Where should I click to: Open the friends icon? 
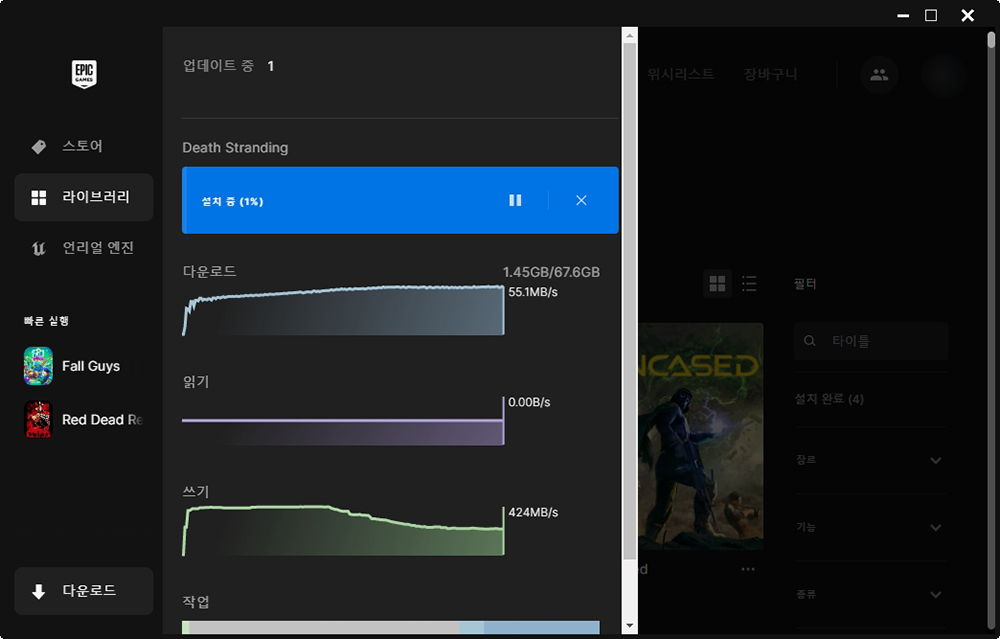879,75
